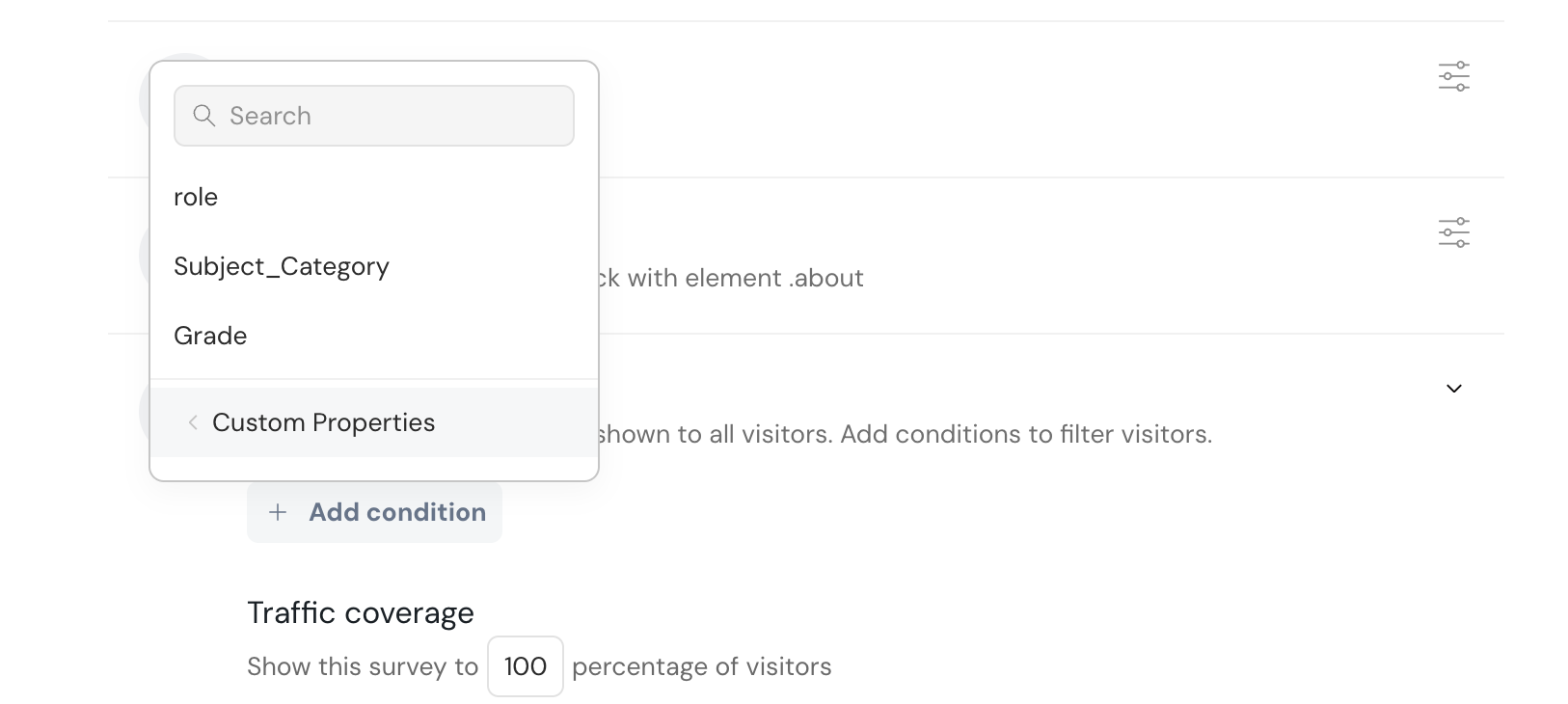Click the "percentage of visitors" label

click(701, 667)
